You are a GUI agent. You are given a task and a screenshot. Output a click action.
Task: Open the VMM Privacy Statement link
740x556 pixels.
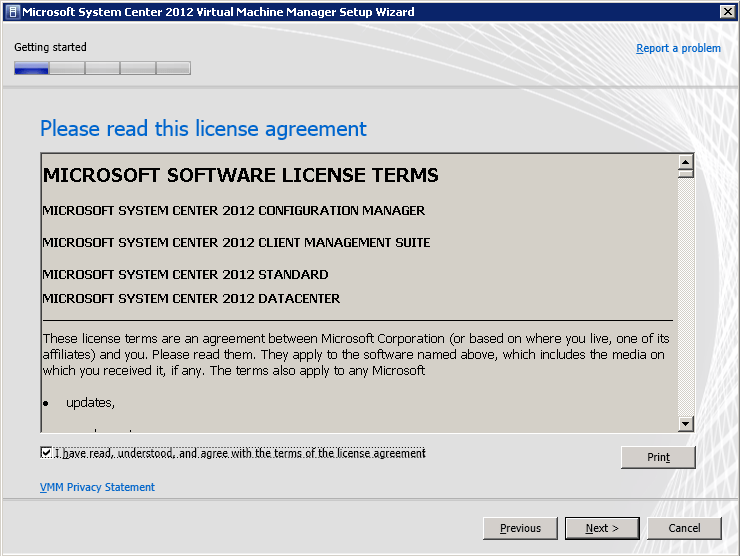coord(97,487)
